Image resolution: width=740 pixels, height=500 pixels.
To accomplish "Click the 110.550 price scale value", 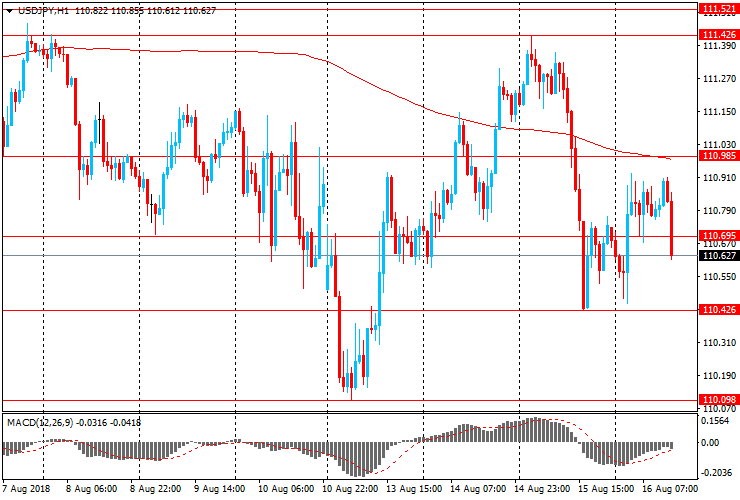I will (719, 276).
